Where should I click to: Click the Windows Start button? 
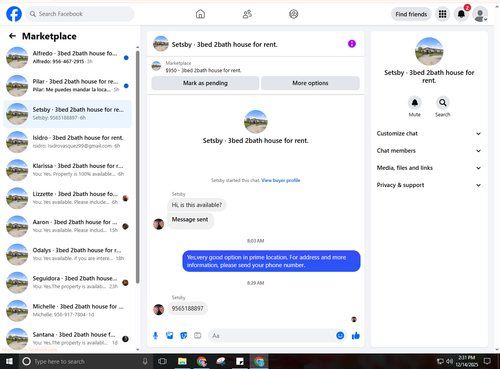[9, 361]
